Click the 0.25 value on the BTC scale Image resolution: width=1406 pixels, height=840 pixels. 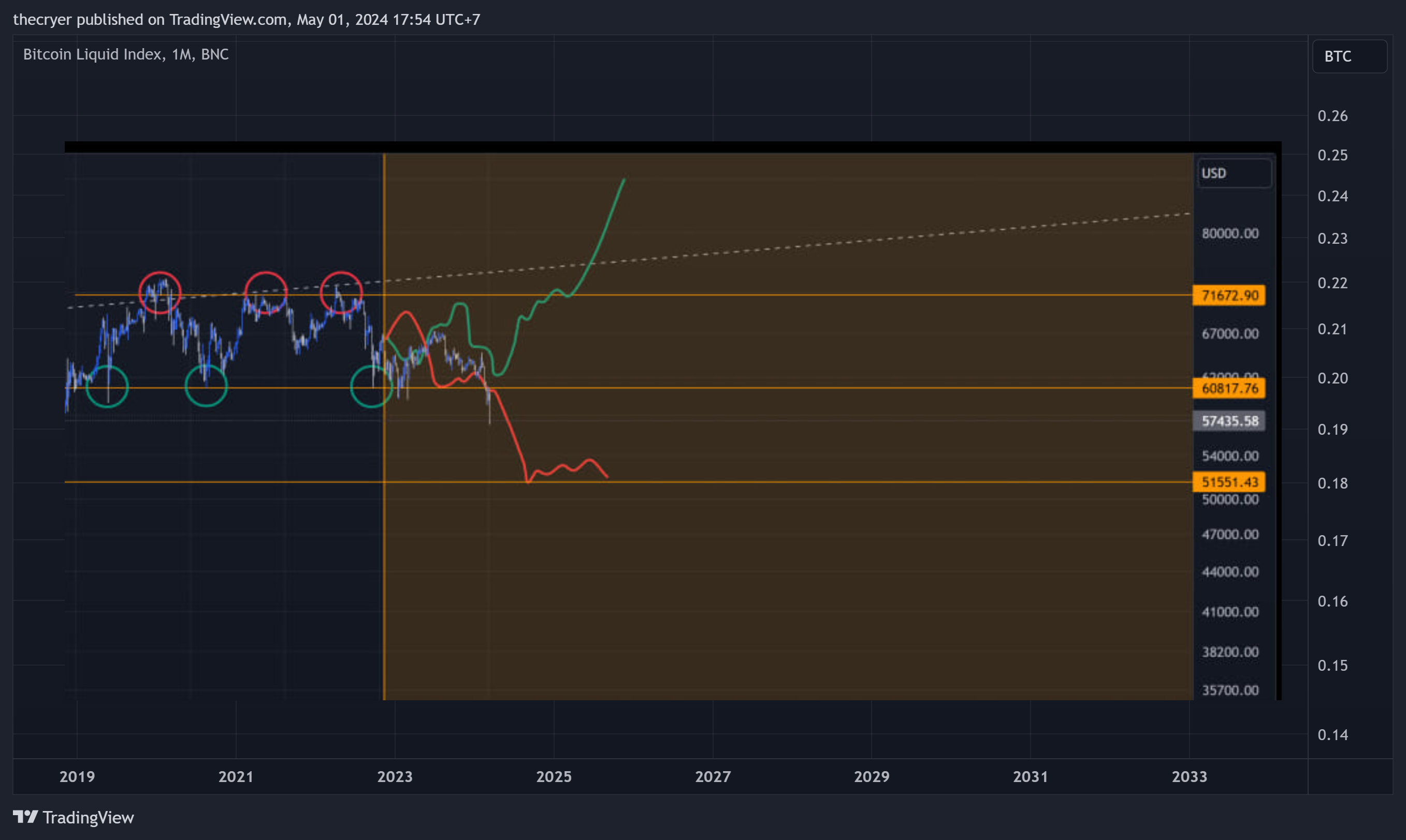[1332, 155]
